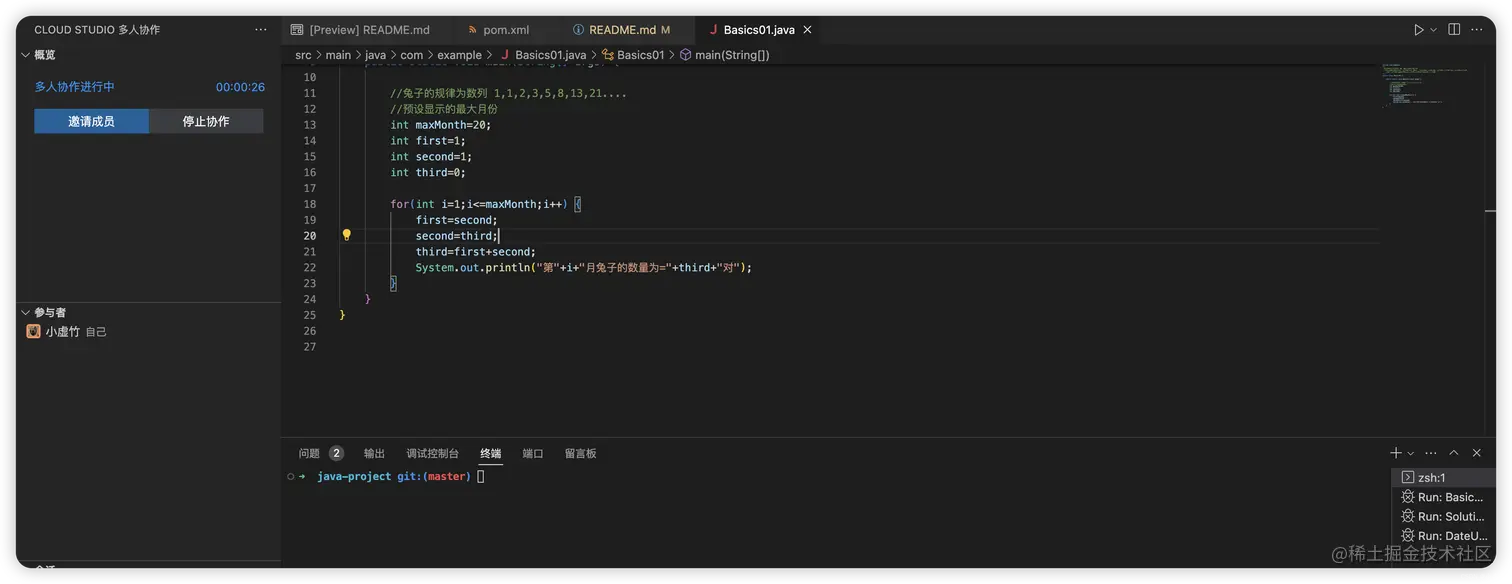Open the 问题 panel tab

click(x=309, y=453)
